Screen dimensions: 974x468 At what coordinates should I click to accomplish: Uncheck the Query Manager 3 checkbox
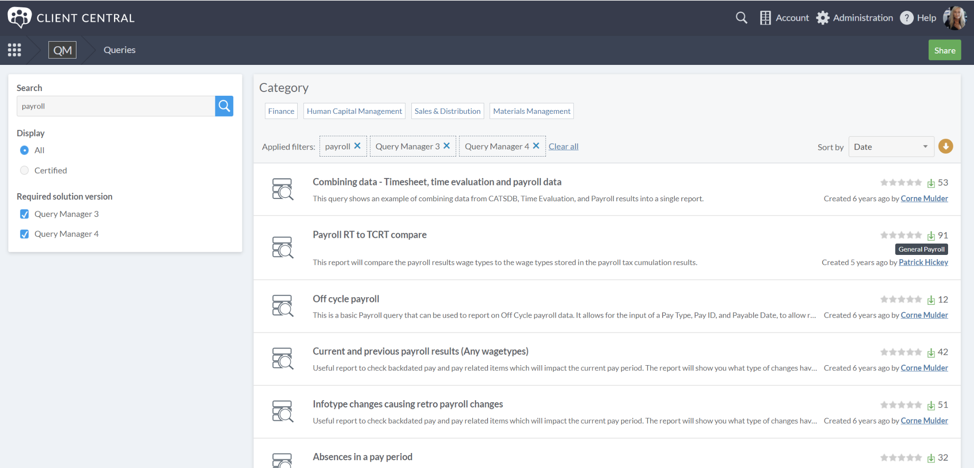pos(25,214)
